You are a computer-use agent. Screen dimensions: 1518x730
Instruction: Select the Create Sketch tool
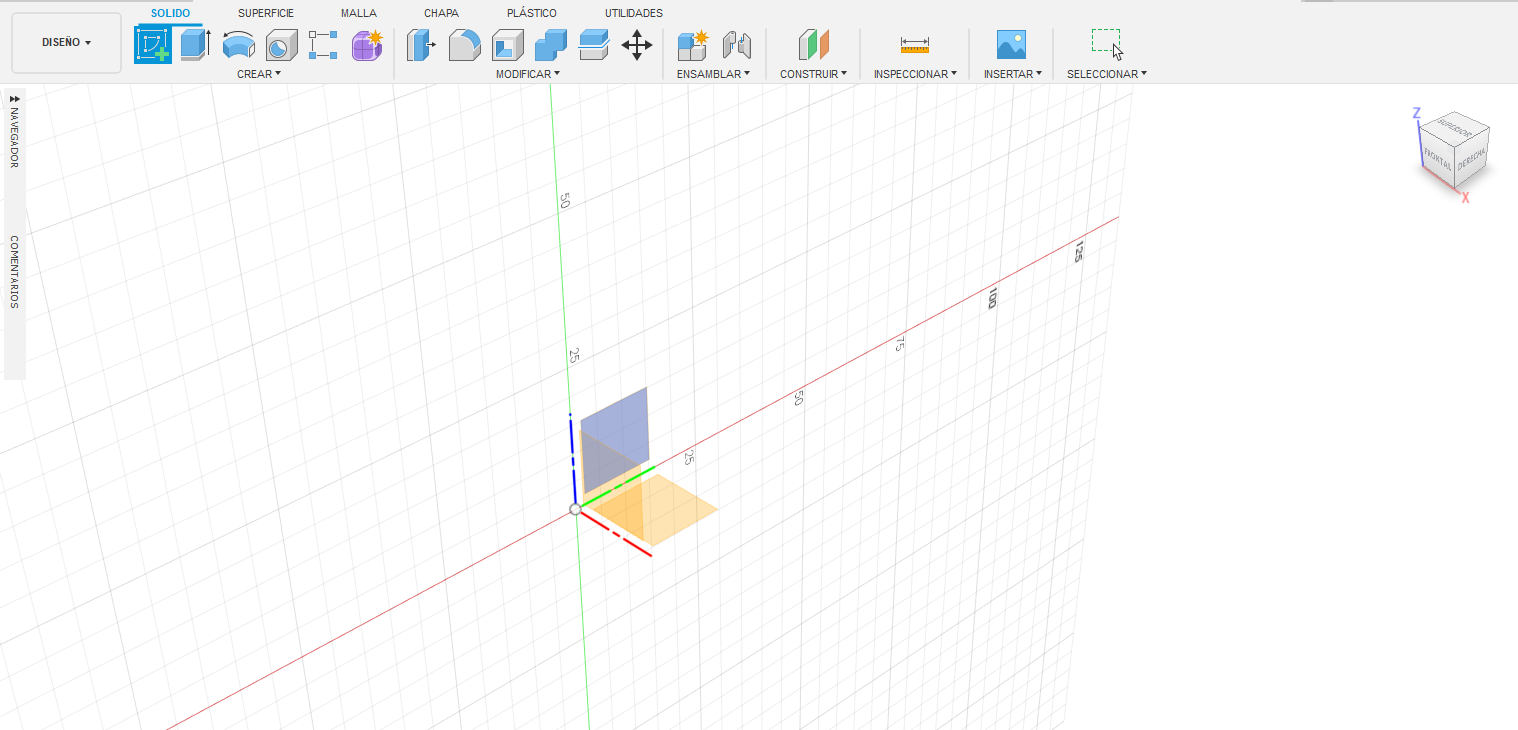[x=154, y=45]
